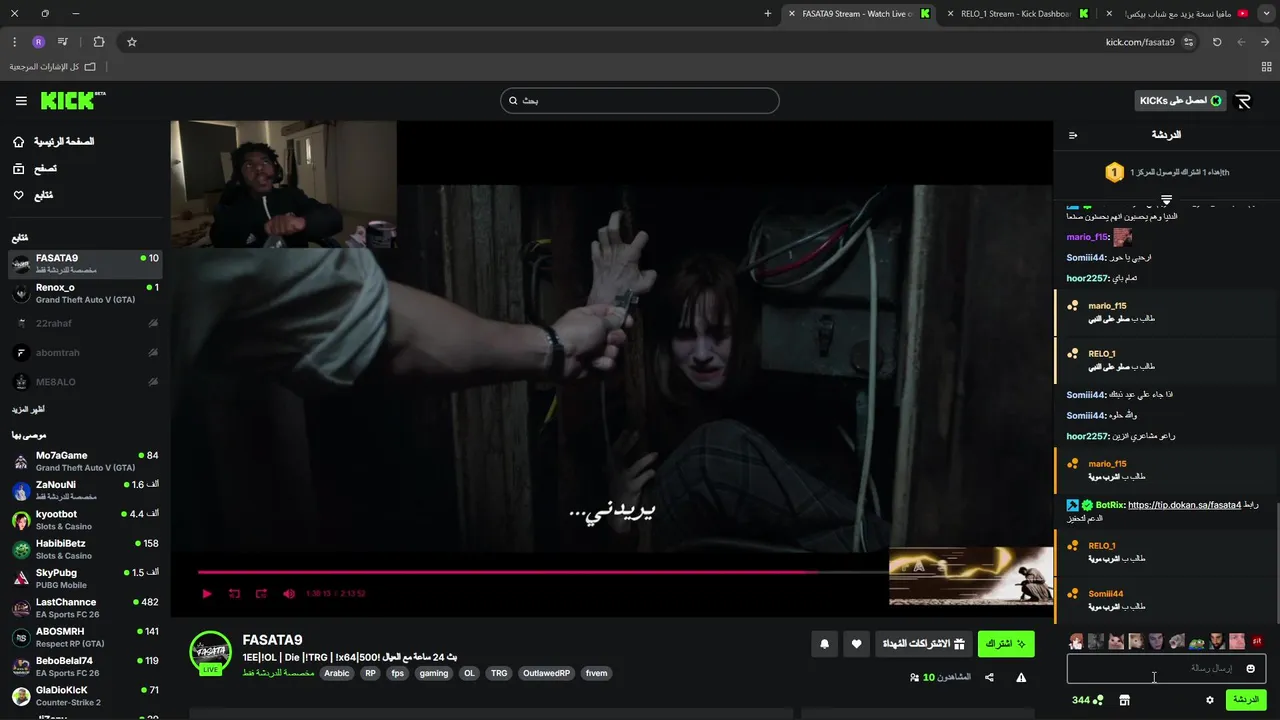The height and width of the screenshot is (720, 1280).
Task: Collapse chat panel with header icon
Action: pos(1073,135)
